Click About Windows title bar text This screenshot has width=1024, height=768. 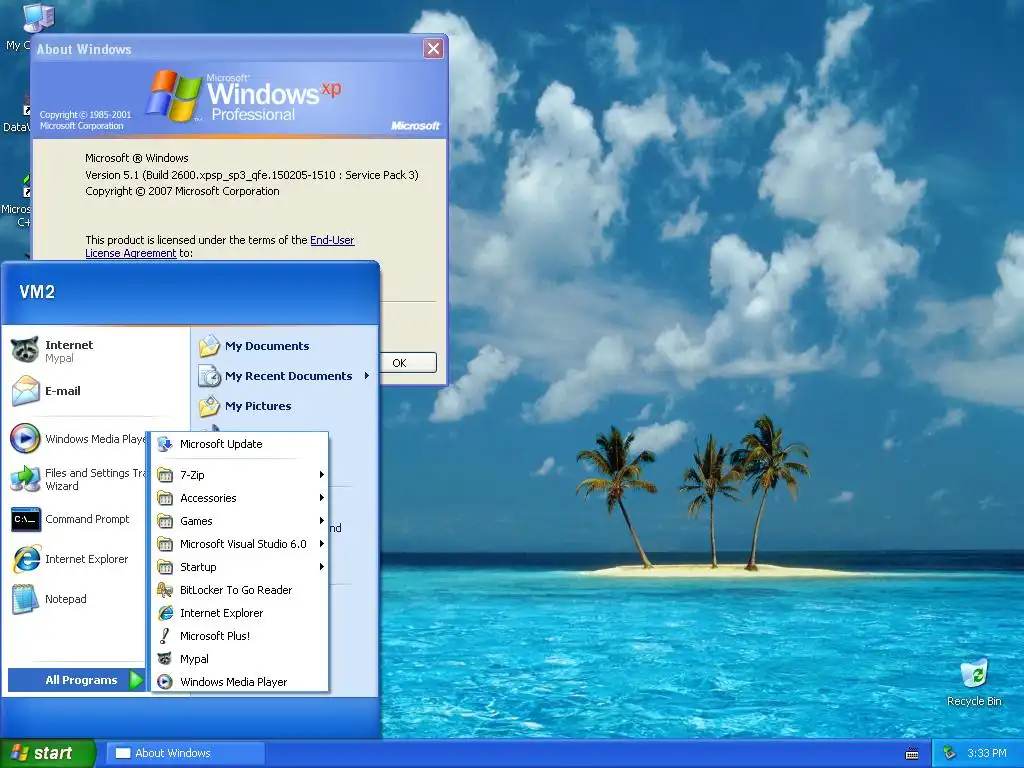(84, 49)
